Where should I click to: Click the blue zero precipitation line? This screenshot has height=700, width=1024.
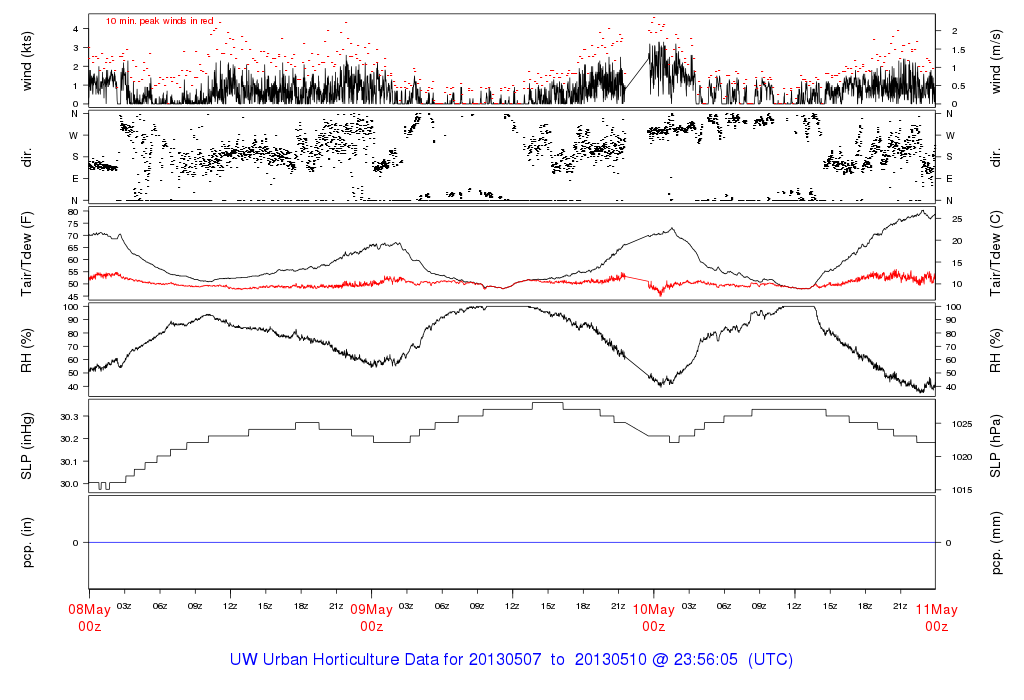coord(512,543)
